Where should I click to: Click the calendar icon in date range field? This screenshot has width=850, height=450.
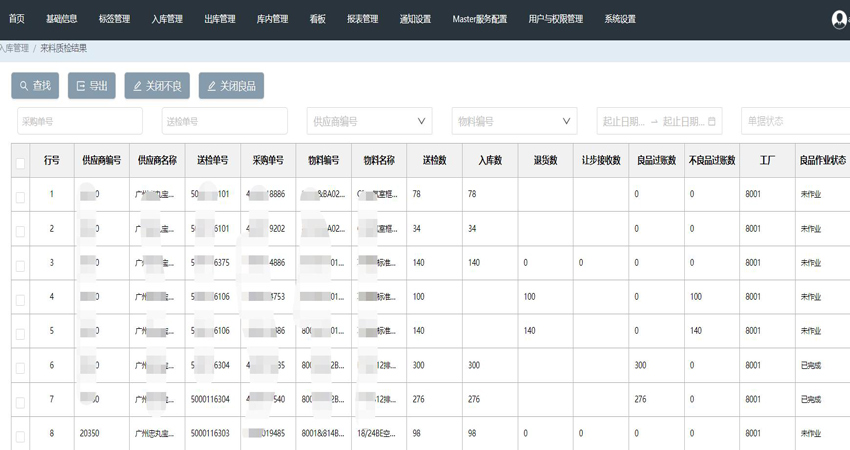click(x=712, y=122)
